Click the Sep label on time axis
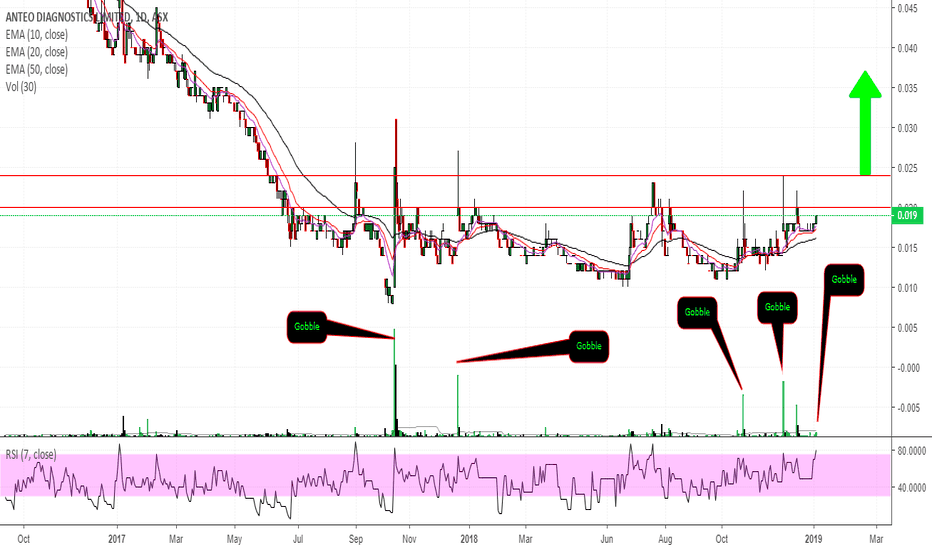Image resolution: width=932 pixels, height=550 pixels. pyautogui.click(x=355, y=539)
